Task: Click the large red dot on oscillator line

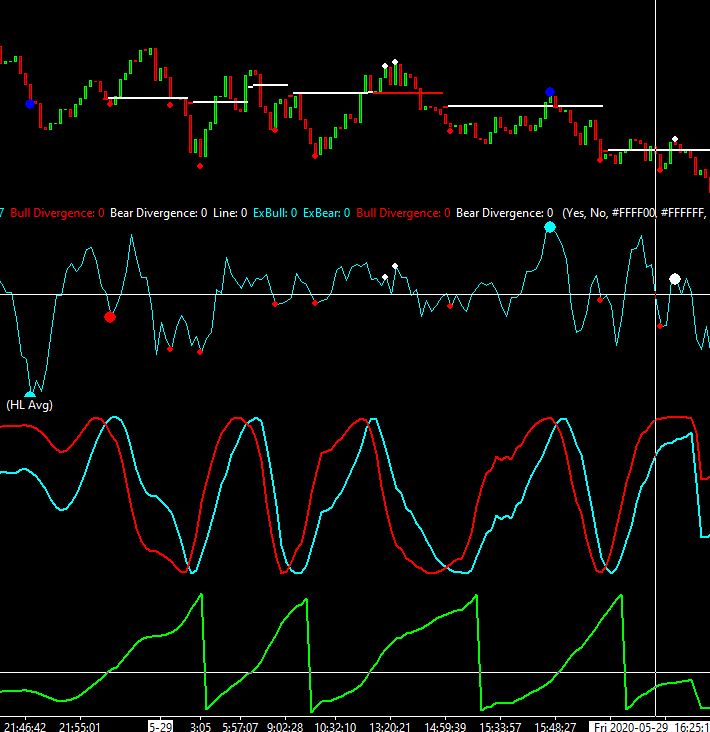Action: [110, 317]
